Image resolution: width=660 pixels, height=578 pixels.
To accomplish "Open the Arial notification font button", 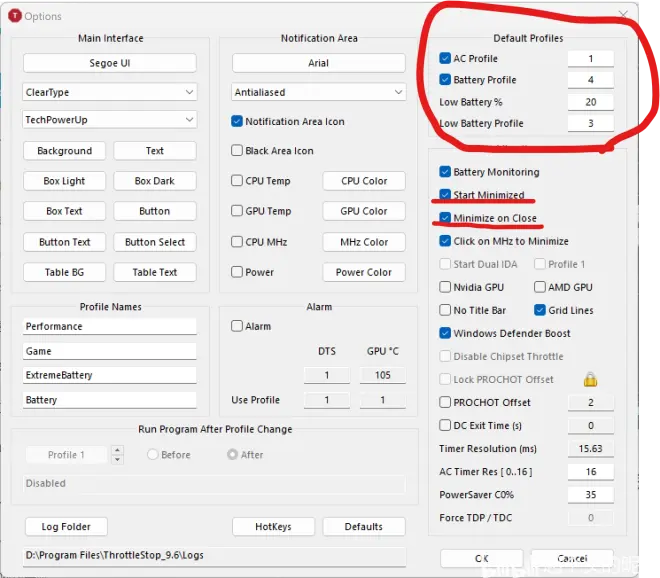I will (x=319, y=63).
